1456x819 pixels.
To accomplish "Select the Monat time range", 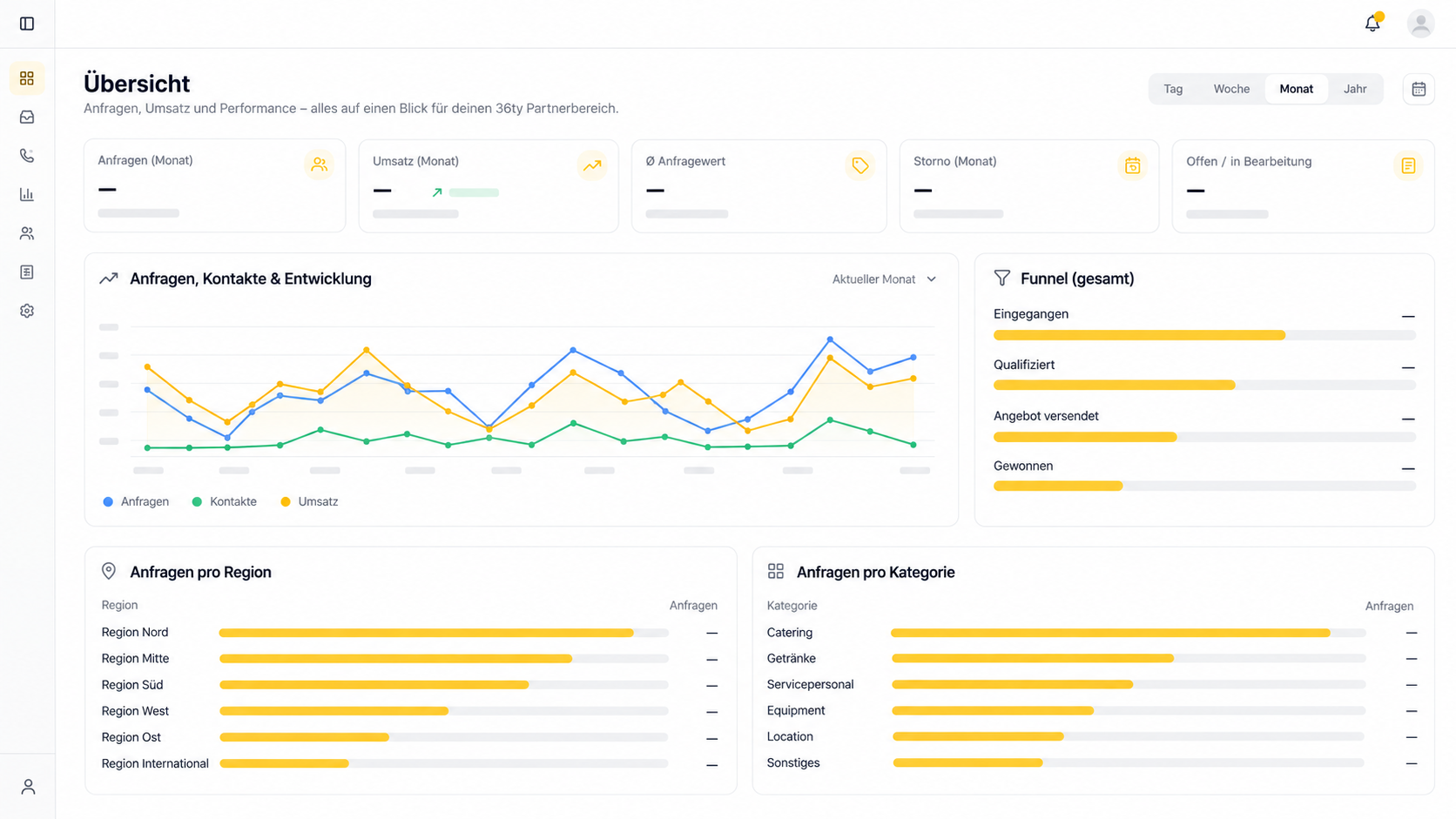I will coord(1296,89).
